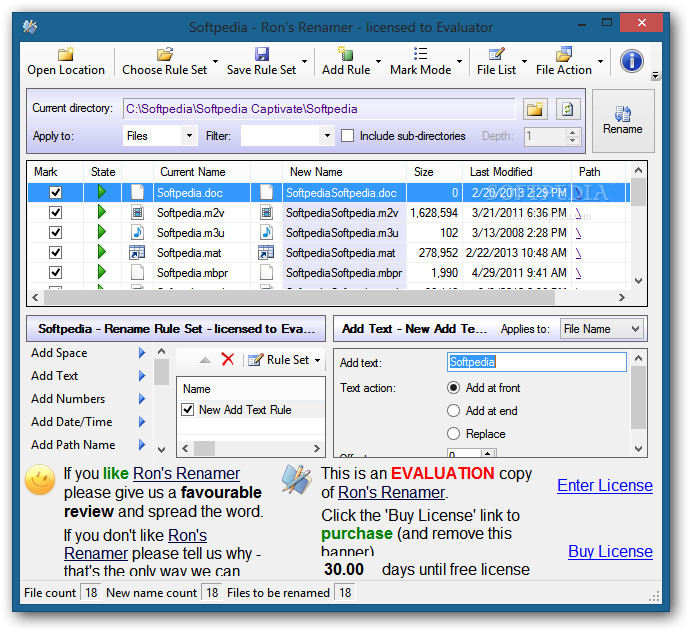690x632 pixels.
Task: Select the Add at front radio button
Action: (453, 388)
